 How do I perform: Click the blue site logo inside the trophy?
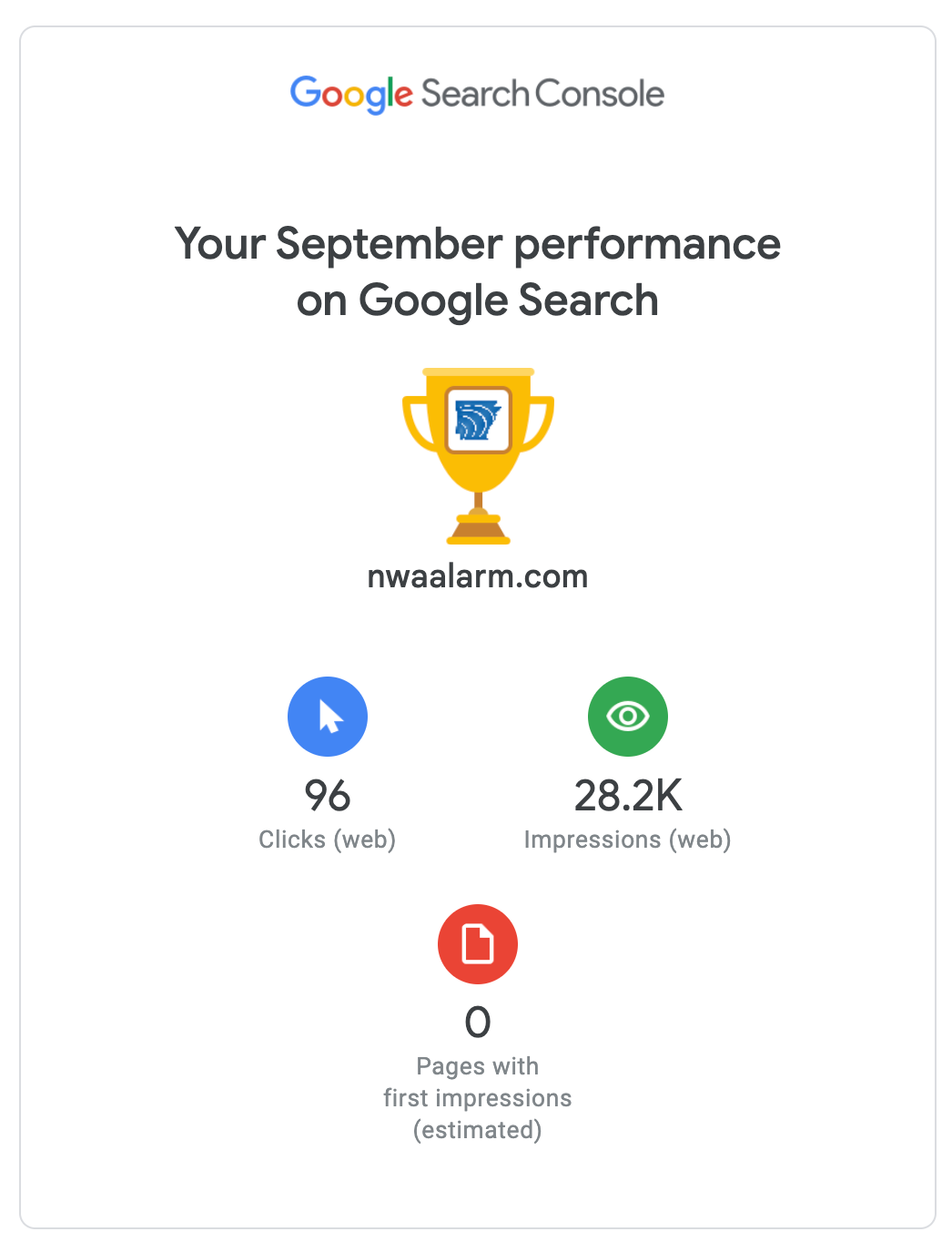pos(478,420)
